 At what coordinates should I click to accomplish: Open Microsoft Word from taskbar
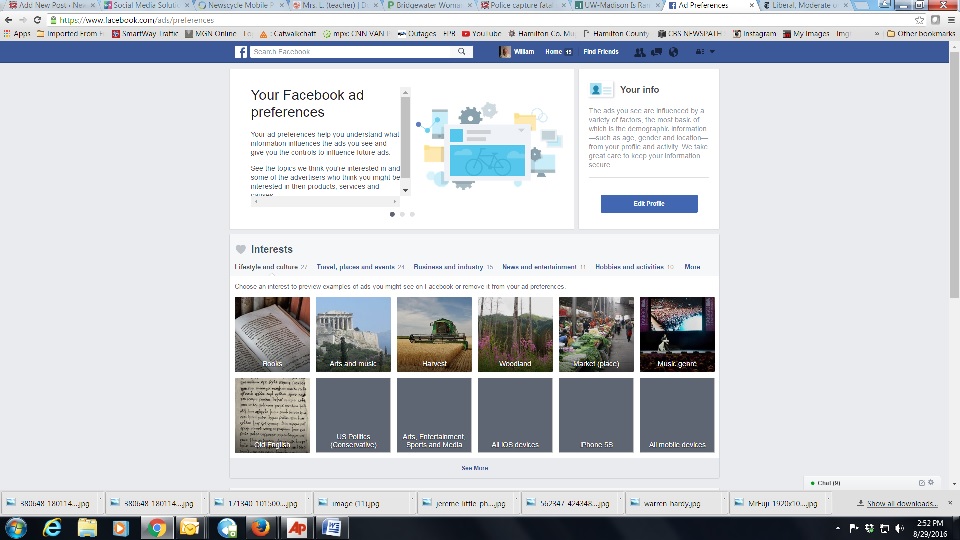332,528
